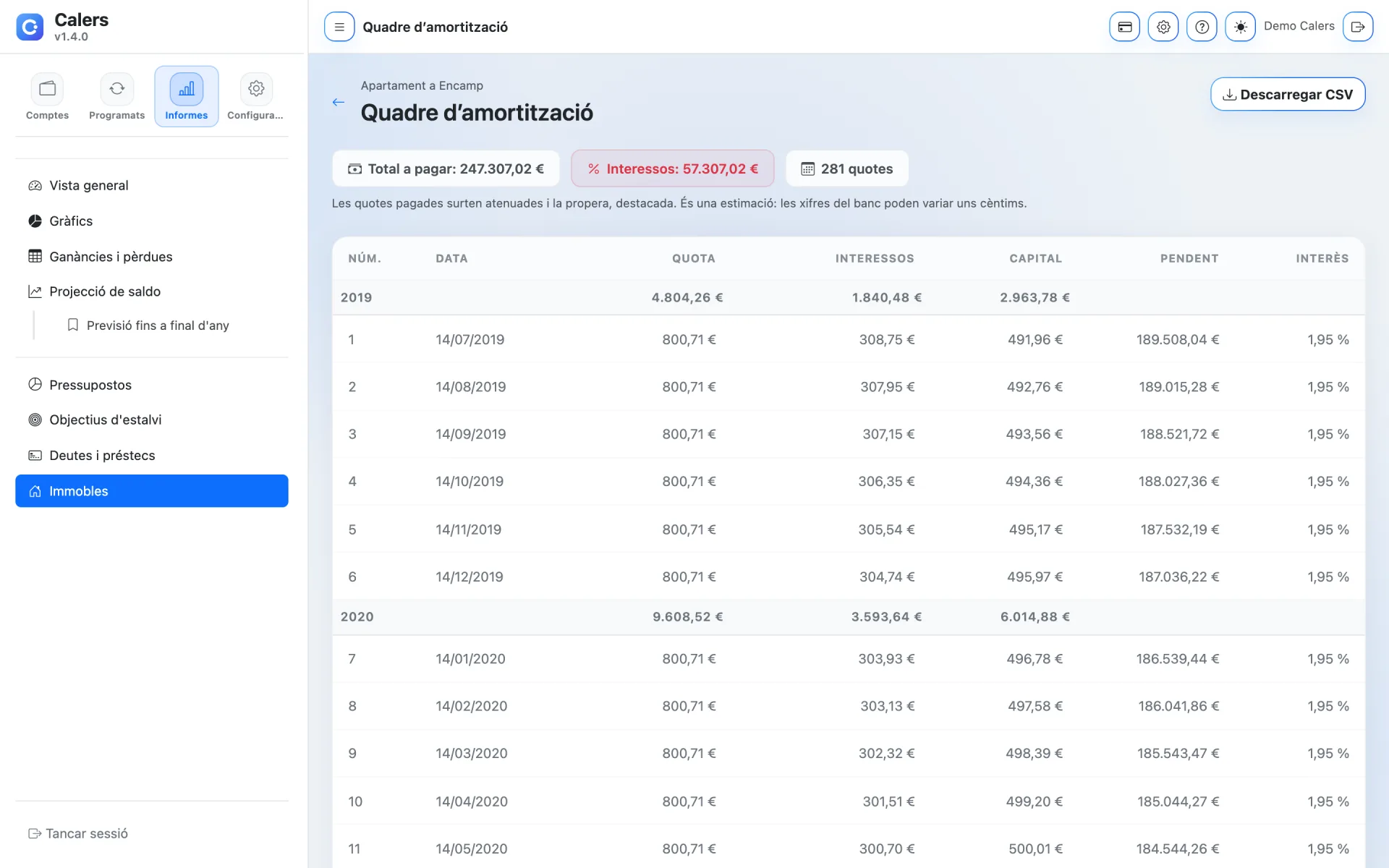This screenshot has height=868, width=1389.
Task: Download the table with Descarregar CSV
Action: click(1288, 94)
